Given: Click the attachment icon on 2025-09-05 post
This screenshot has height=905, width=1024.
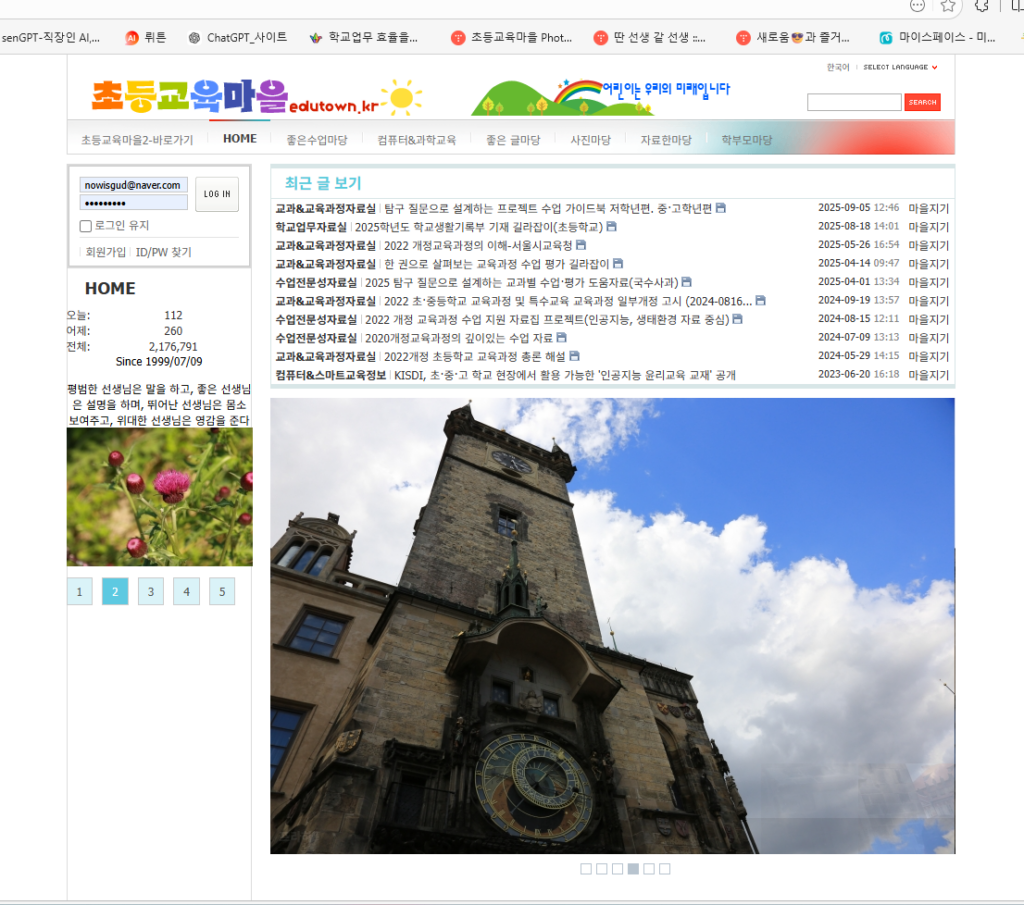Looking at the screenshot, I should click(721, 208).
